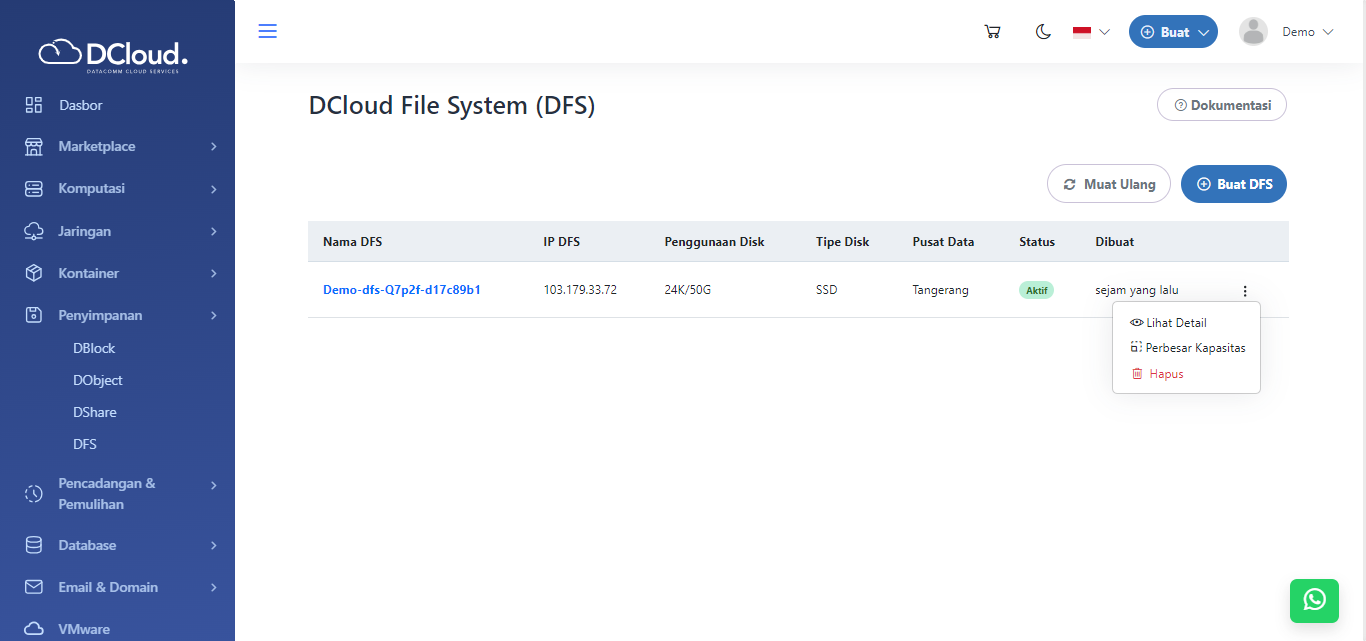Open the language flag dropdown
Image resolution: width=1366 pixels, height=641 pixels.
[x=1091, y=32]
